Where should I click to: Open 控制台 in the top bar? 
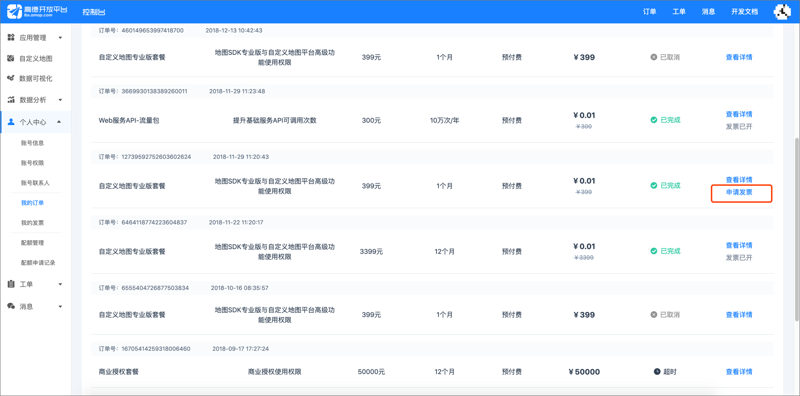[94, 12]
